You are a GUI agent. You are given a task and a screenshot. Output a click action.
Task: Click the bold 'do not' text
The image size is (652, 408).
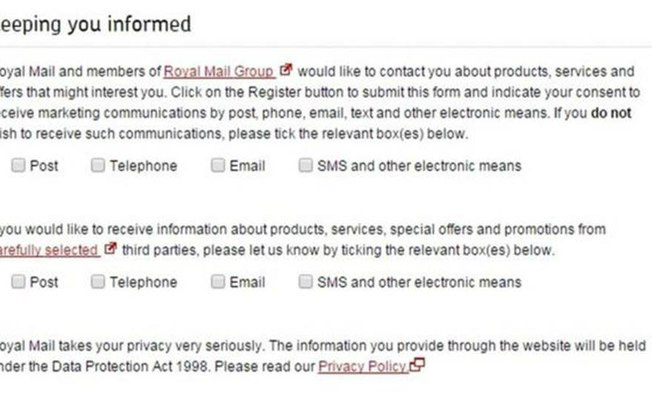[610, 114]
